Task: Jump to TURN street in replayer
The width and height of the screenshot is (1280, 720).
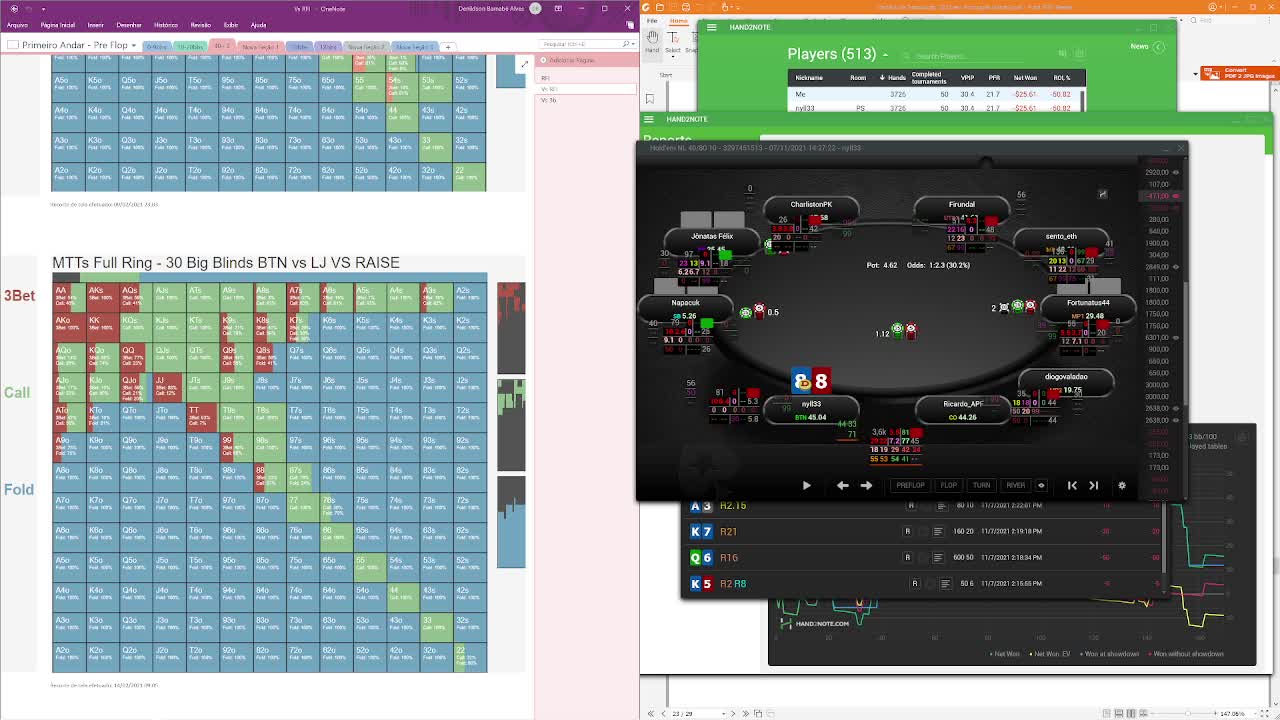Action: pos(981,485)
